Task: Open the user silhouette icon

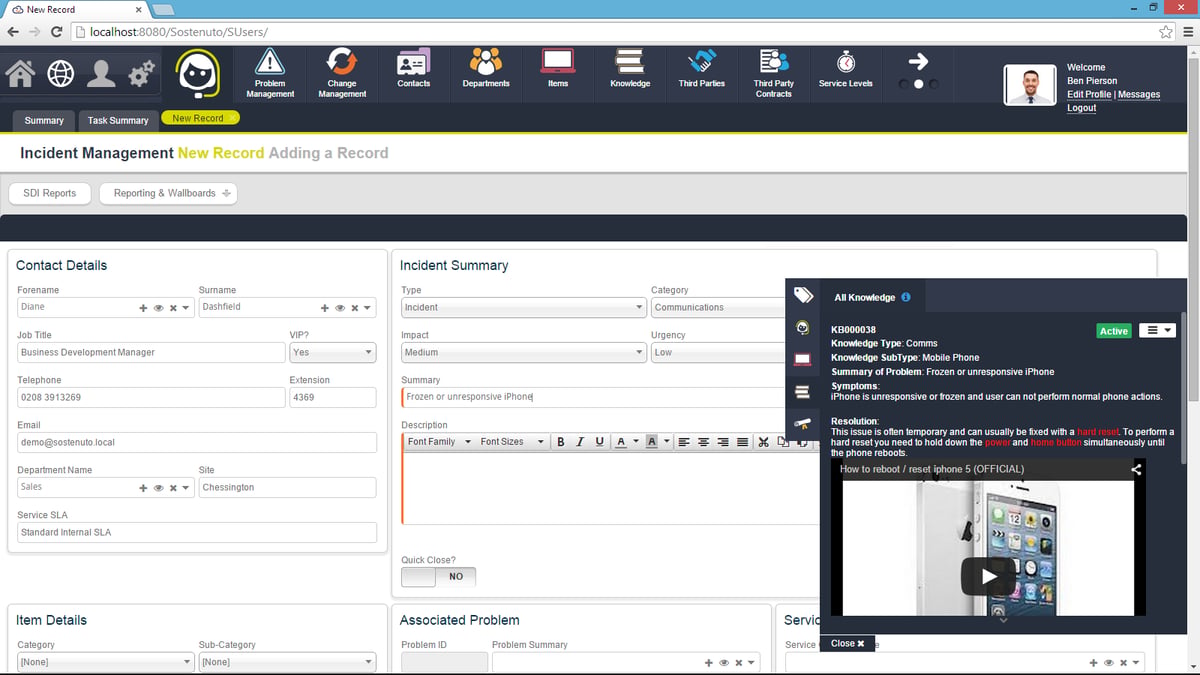Action: [x=101, y=74]
